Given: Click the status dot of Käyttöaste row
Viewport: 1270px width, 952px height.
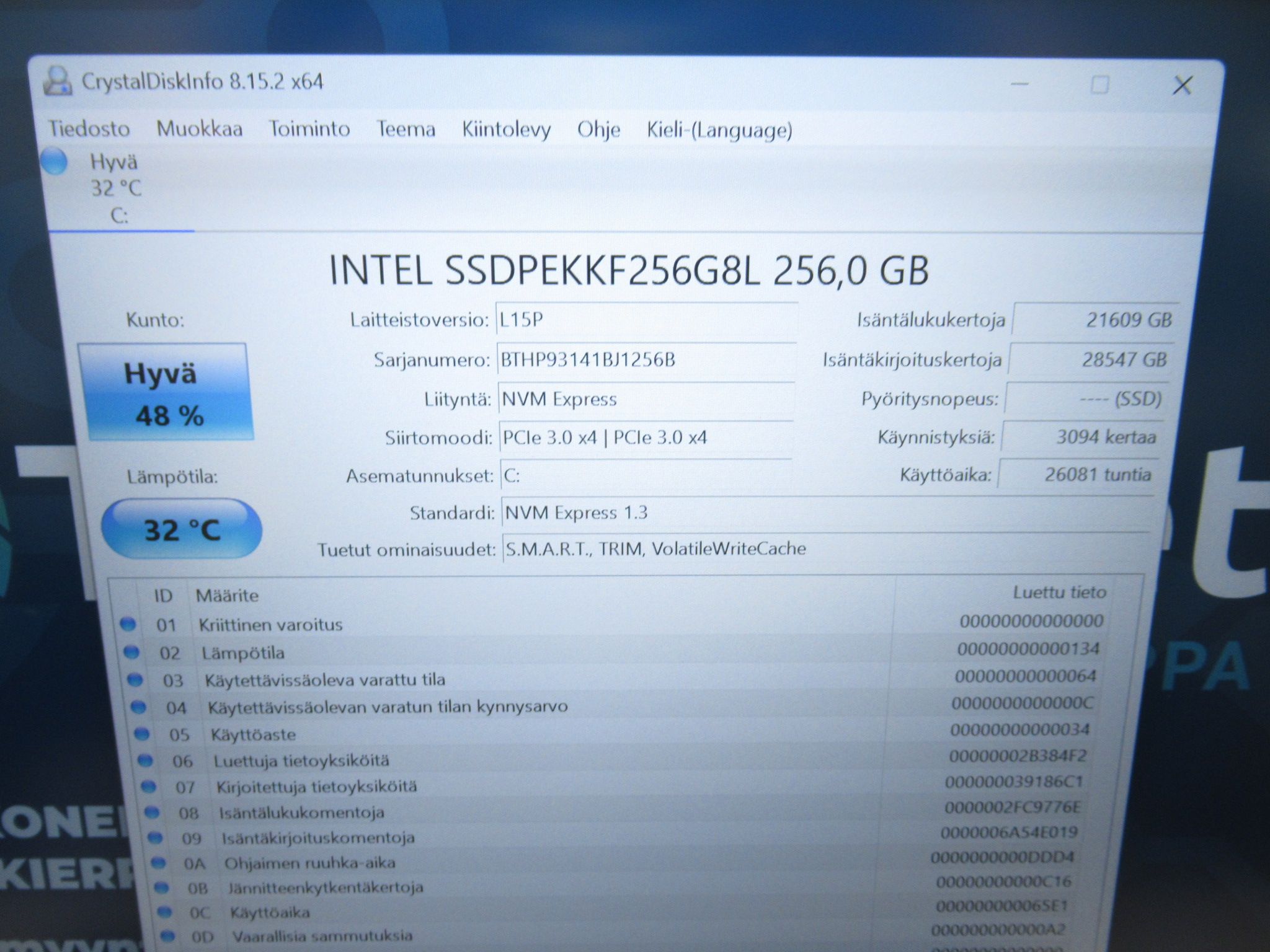Looking at the screenshot, I should click(142, 734).
